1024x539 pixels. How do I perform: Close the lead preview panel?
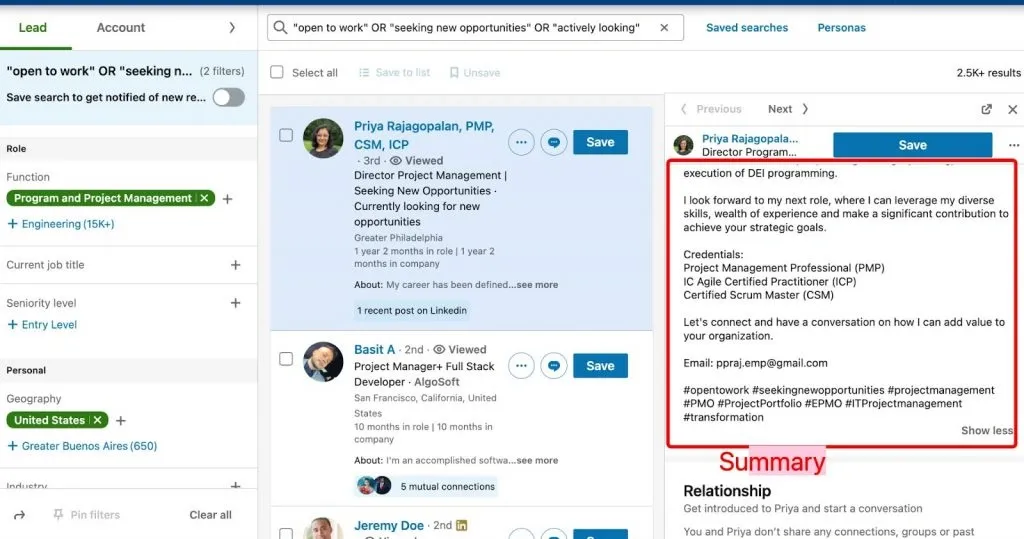1012,109
